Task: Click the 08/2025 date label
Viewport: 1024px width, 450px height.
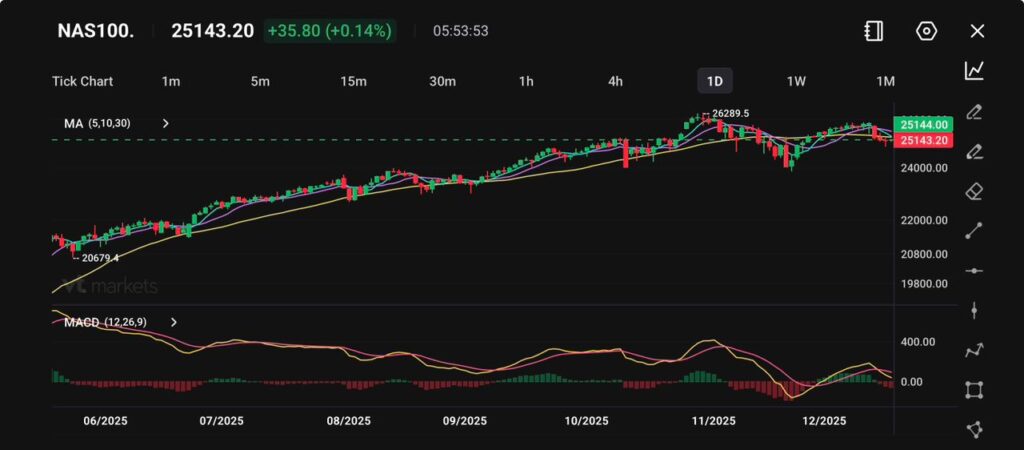Action: [x=349, y=421]
